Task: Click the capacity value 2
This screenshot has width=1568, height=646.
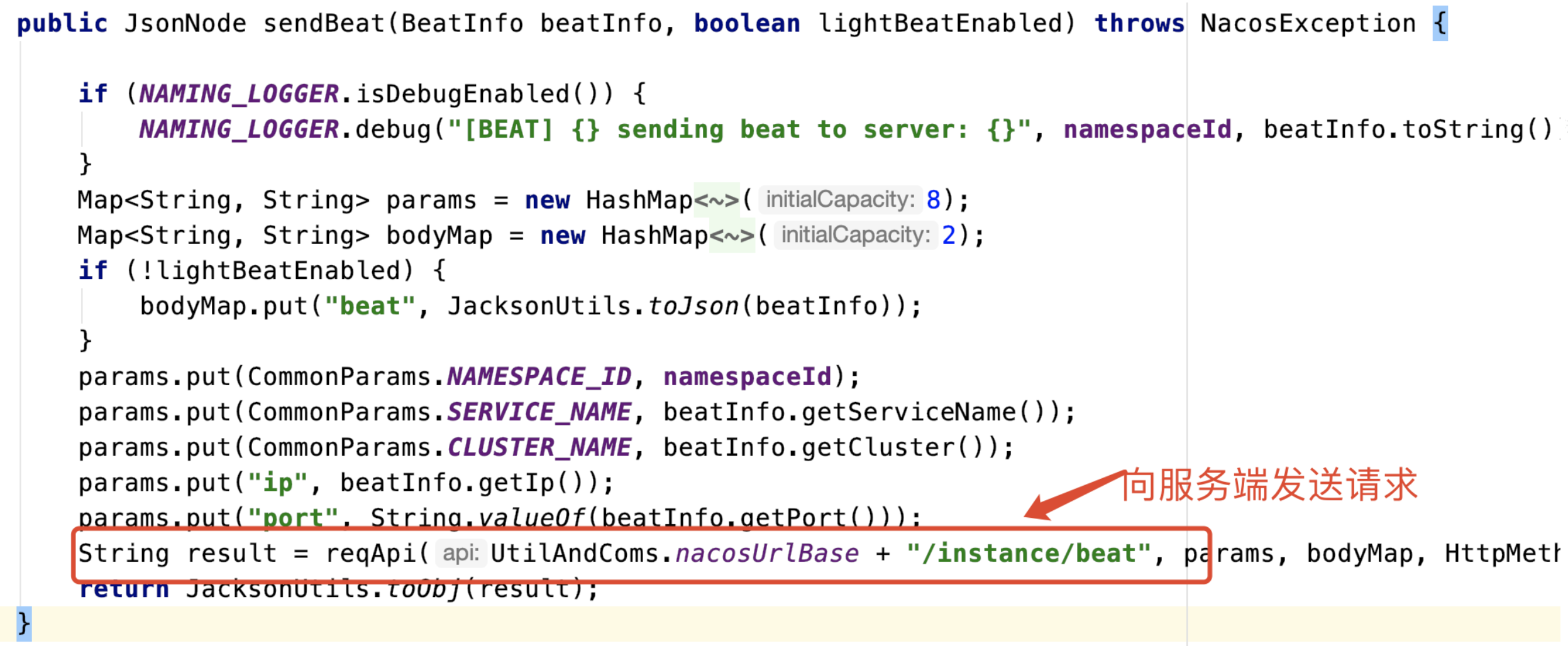Action: [x=948, y=236]
